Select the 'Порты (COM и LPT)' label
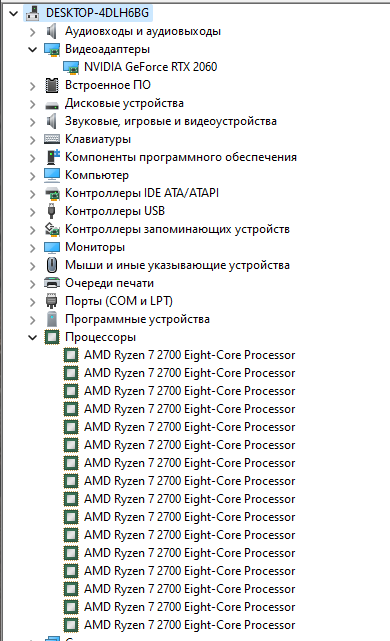 119,301
